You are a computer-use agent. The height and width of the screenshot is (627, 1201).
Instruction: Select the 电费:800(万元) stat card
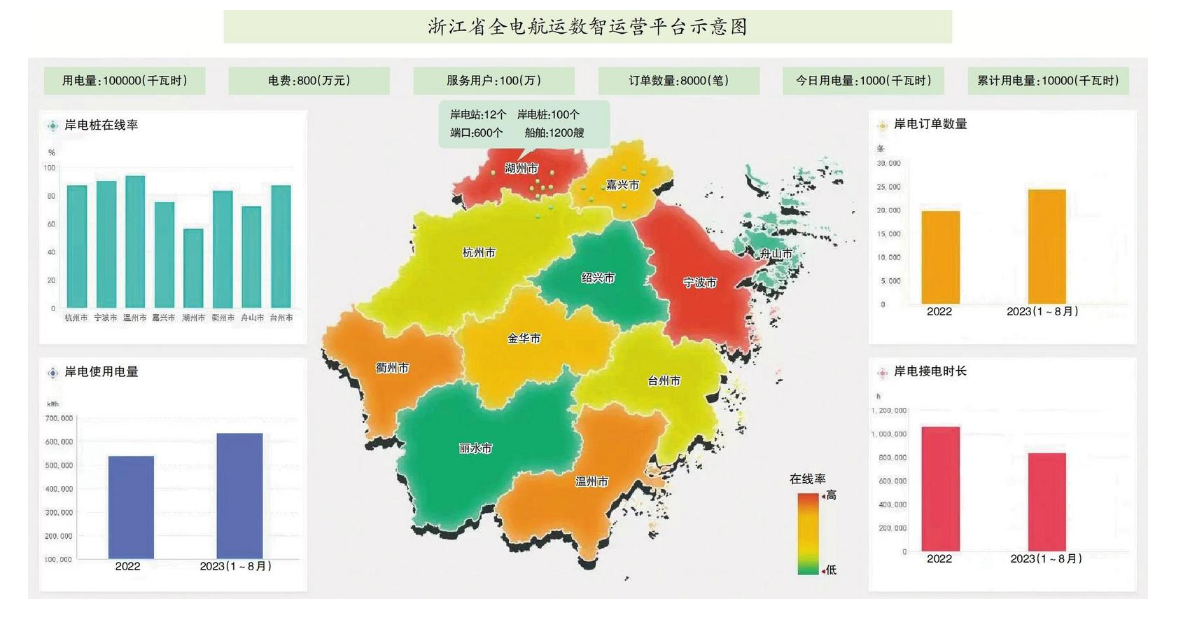(x=309, y=81)
